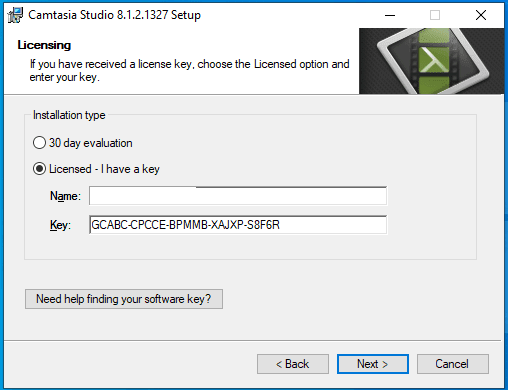
Task: Click the Licensing heading text
Action: (x=44, y=45)
